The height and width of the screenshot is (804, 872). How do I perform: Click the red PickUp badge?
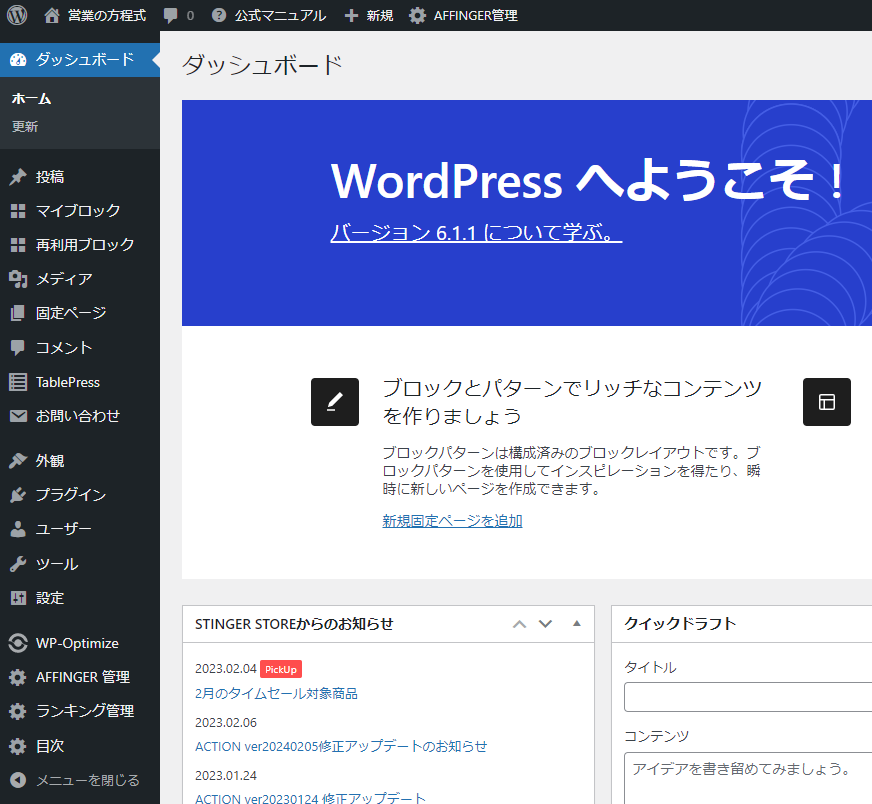tap(281, 669)
